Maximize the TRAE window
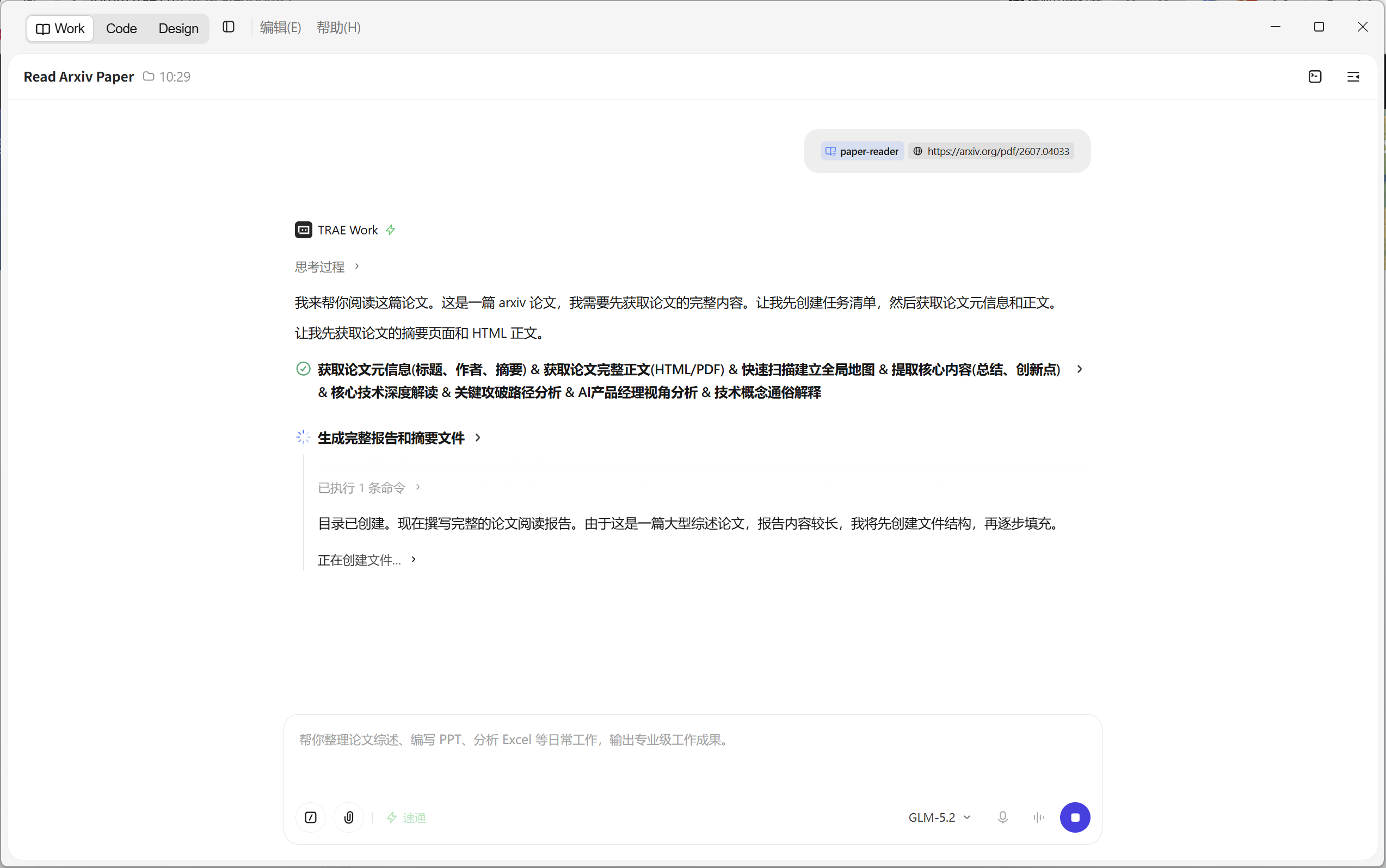Screen dimensions: 1386x868 1319,27
